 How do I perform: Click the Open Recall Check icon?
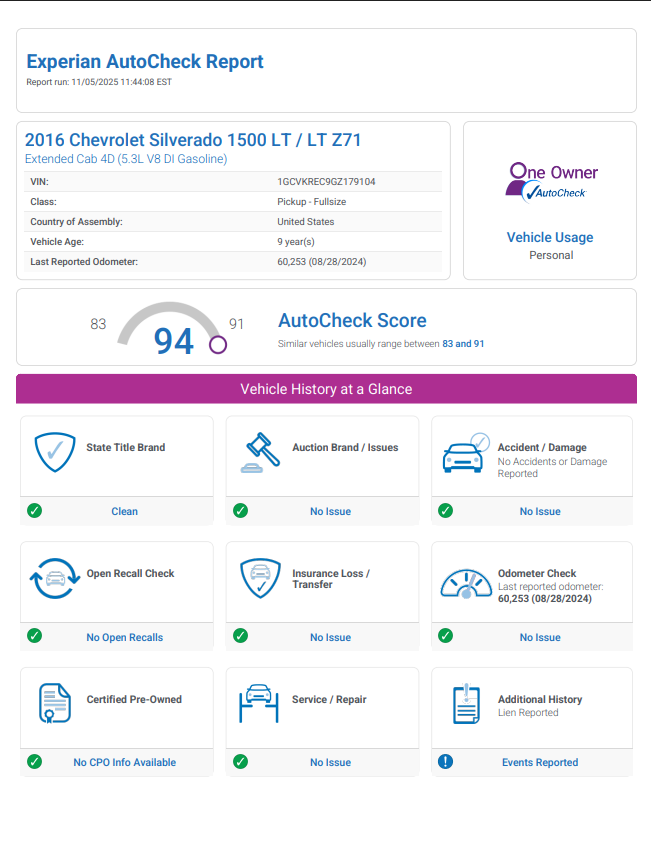(54, 579)
